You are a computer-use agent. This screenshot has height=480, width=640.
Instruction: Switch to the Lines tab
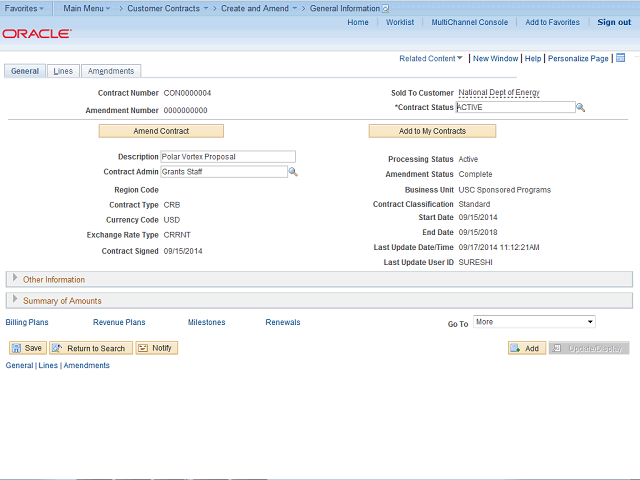(63, 71)
